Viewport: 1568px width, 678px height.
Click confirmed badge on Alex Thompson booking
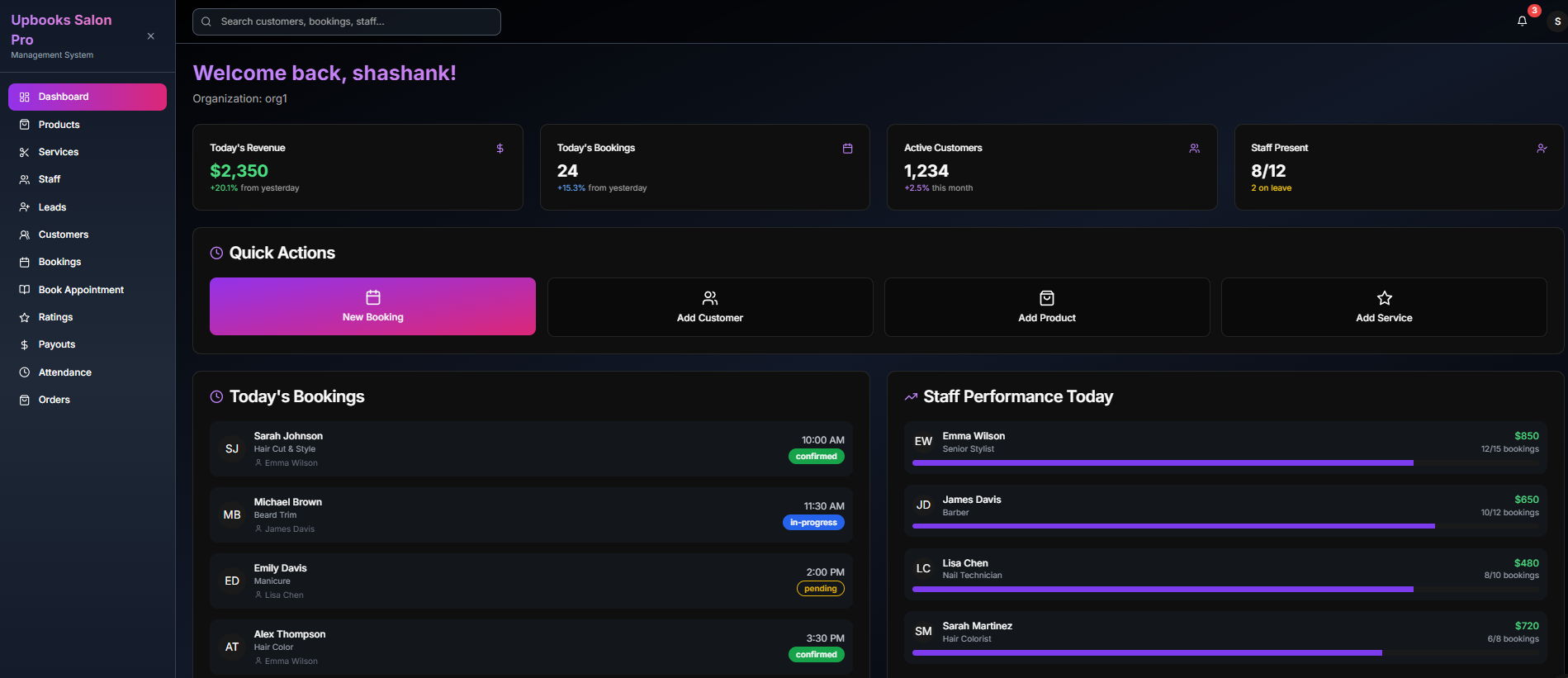click(x=817, y=655)
